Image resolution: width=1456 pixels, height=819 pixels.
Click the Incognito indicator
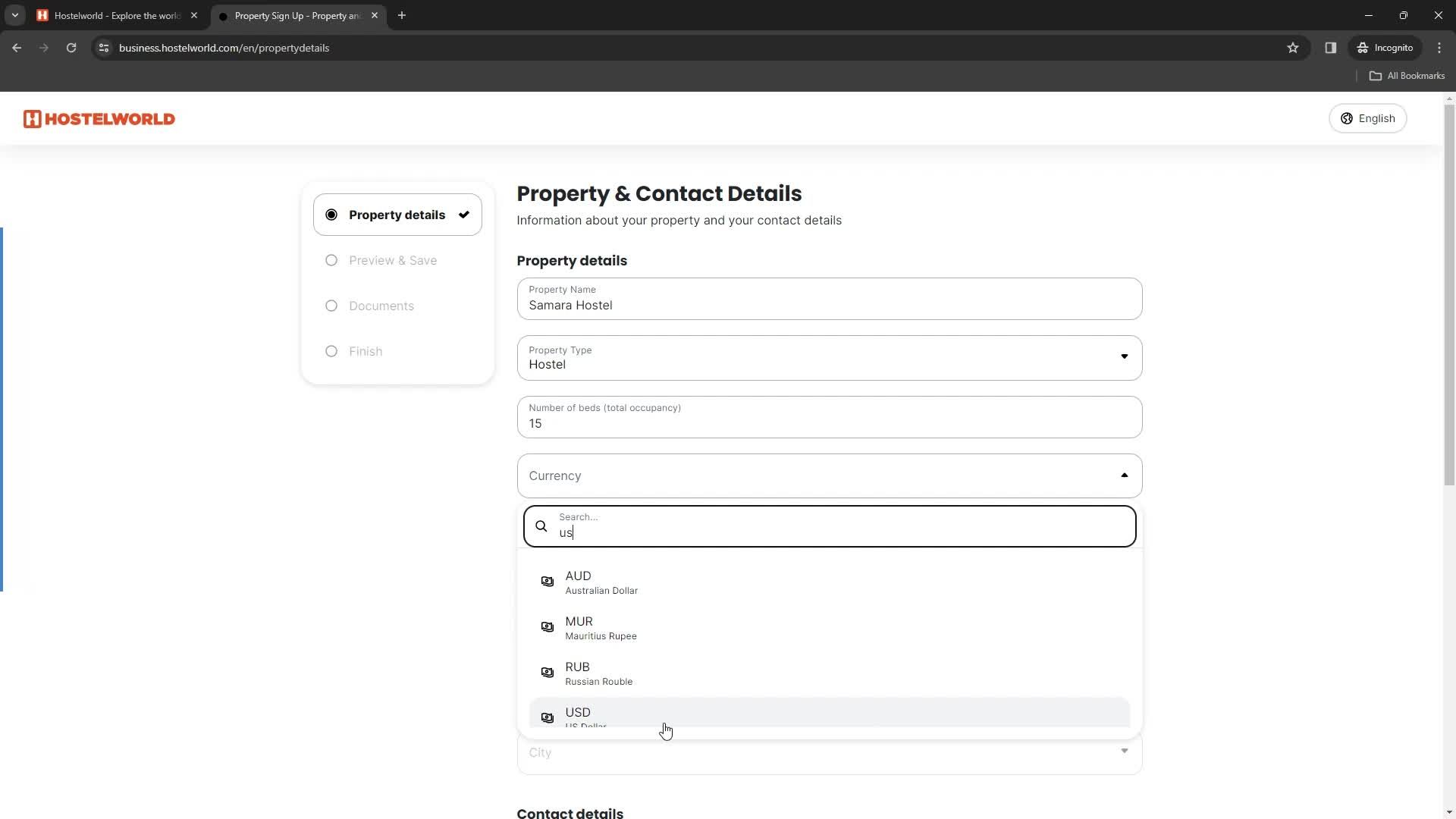[1385, 48]
